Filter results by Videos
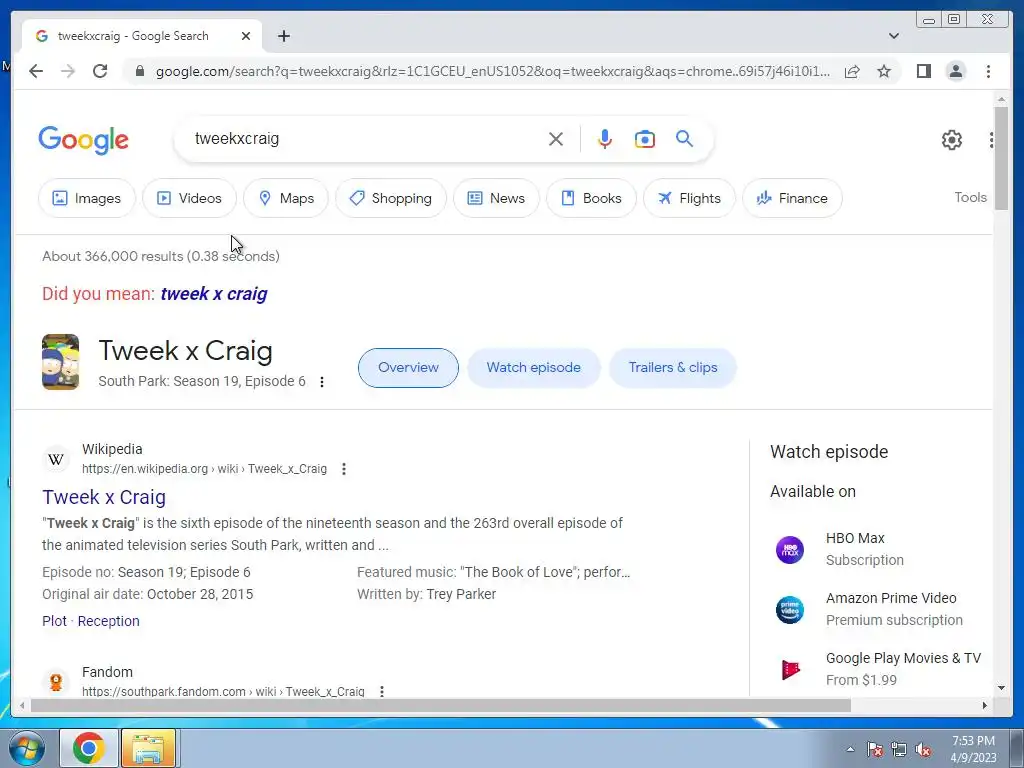The height and width of the screenshot is (768, 1024). (x=189, y=198)
